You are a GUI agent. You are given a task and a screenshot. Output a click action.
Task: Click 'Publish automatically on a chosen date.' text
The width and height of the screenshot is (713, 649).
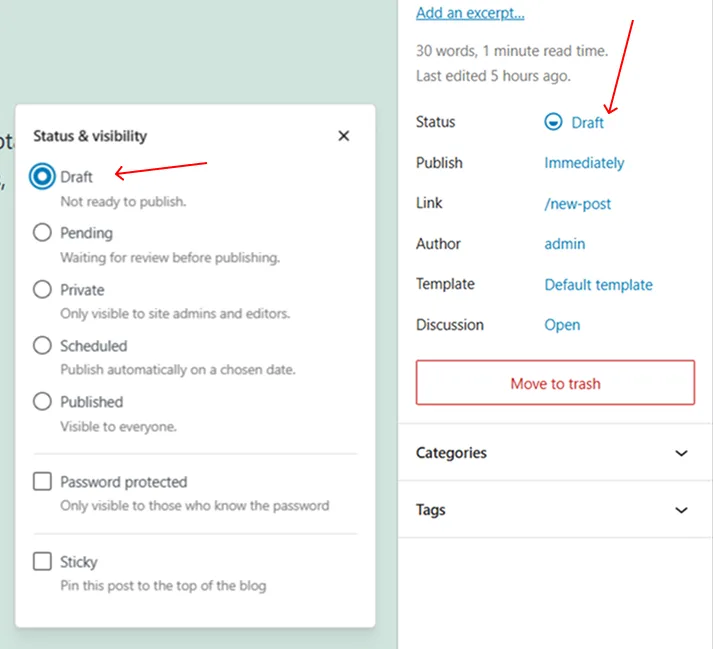pos(178,369)
